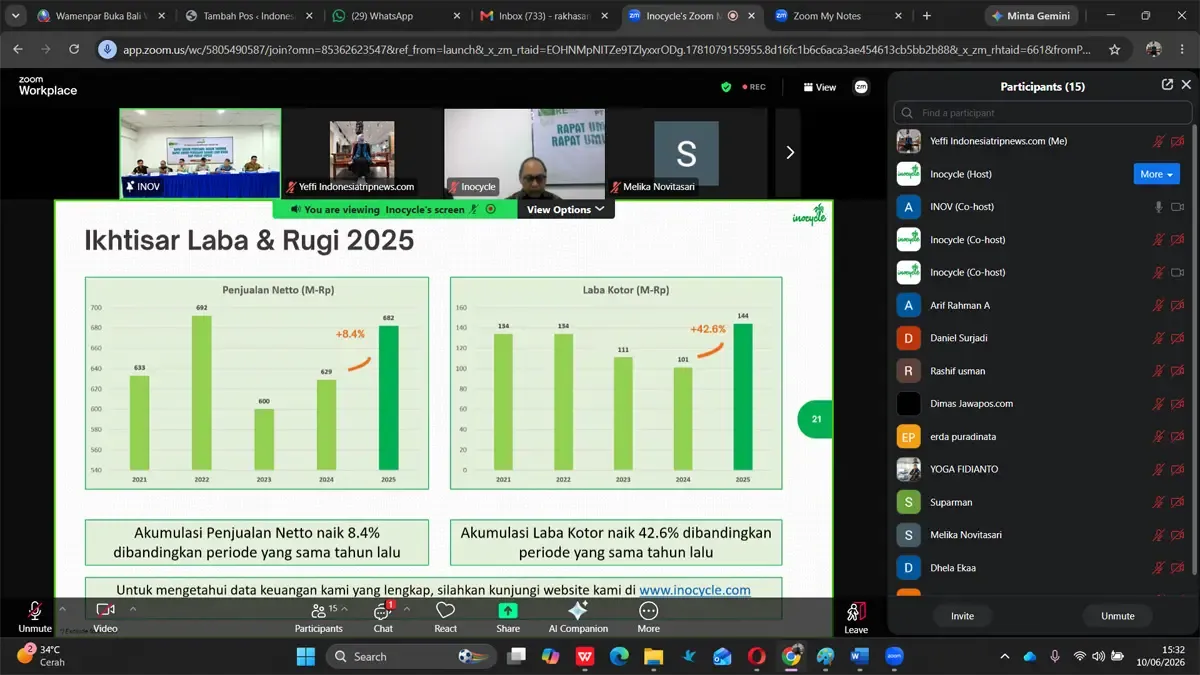
Task: Select Melika Novitasari video tile
Action: click(686, 152)
